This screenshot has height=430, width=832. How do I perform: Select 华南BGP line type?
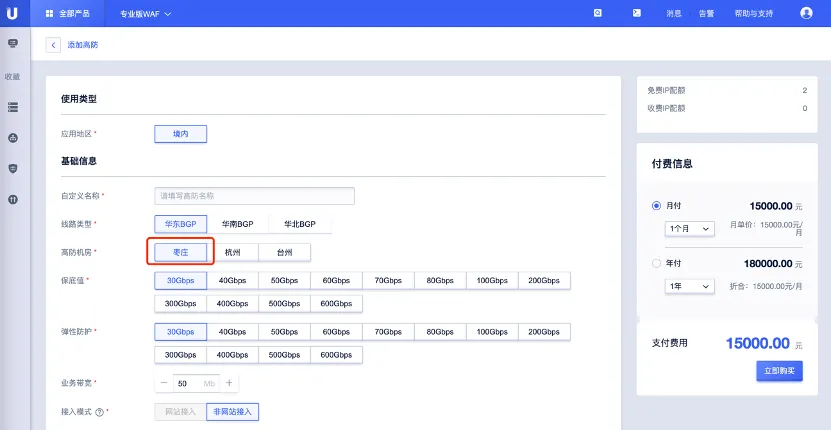(x=238, y=224)
